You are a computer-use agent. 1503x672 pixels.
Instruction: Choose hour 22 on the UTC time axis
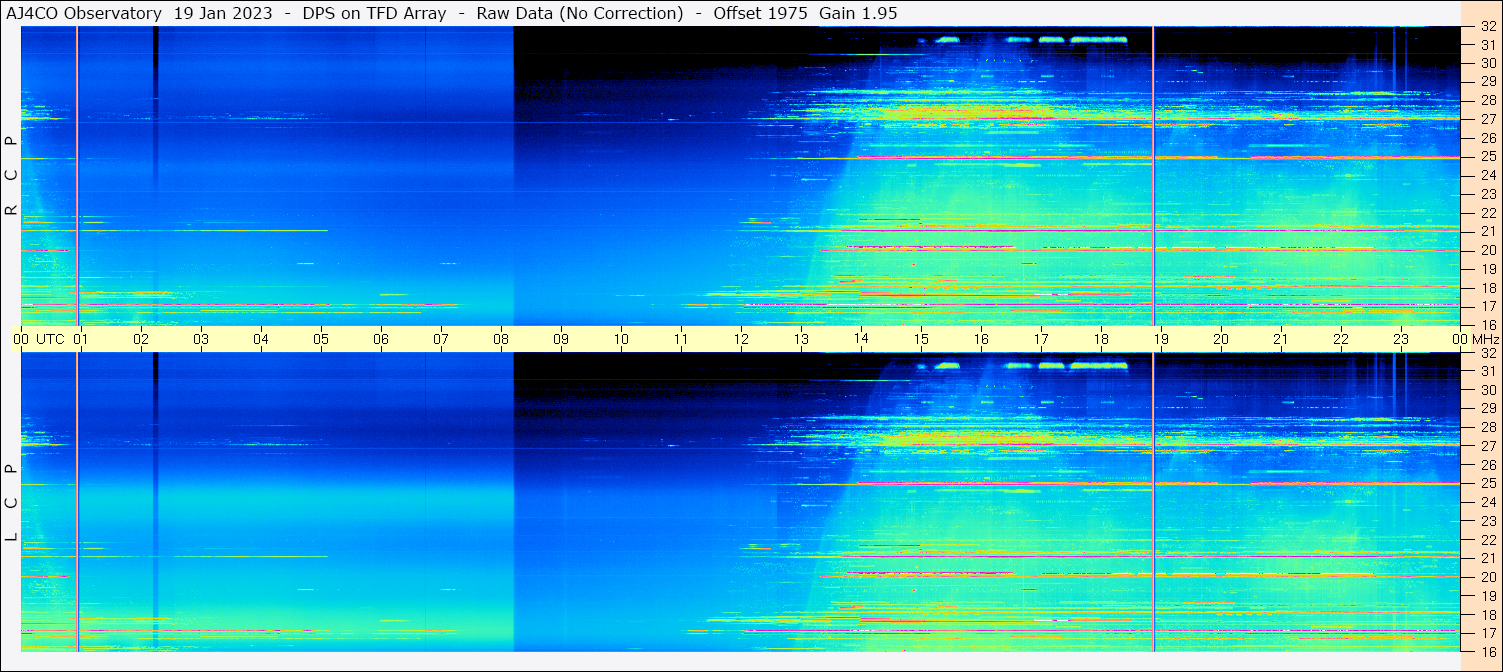(1341, 339)
